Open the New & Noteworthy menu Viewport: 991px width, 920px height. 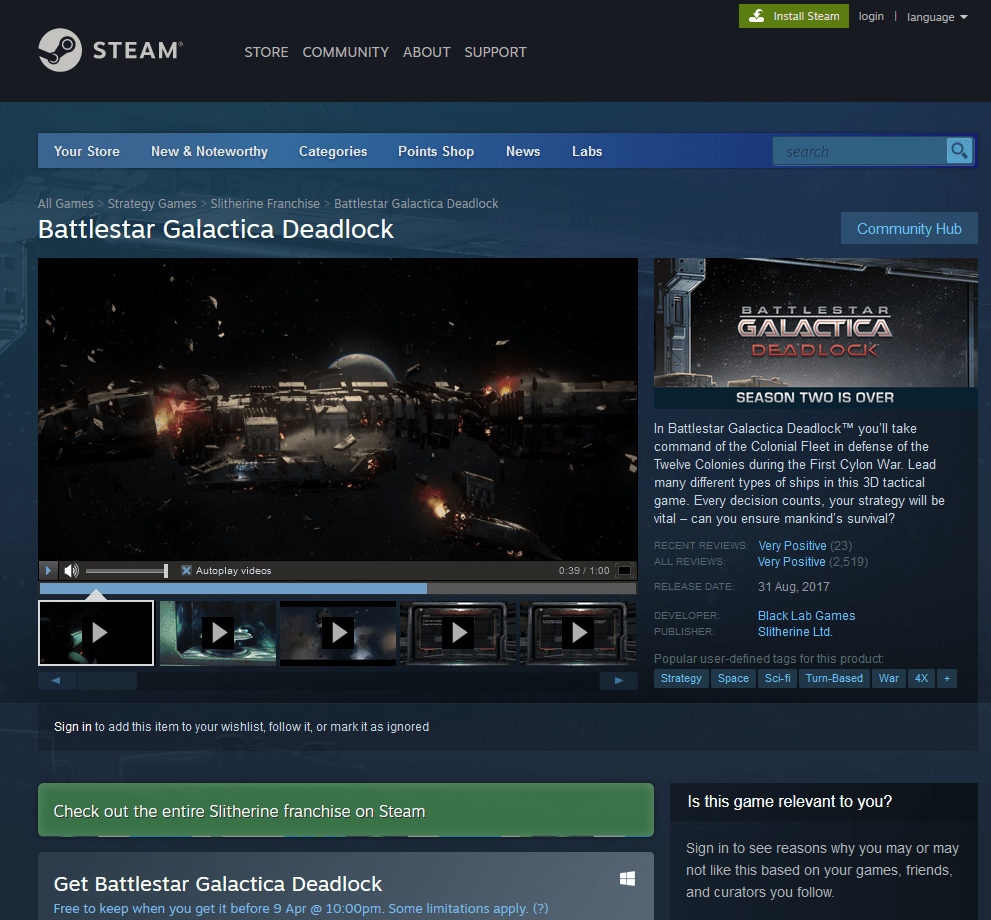pos(209,151)
